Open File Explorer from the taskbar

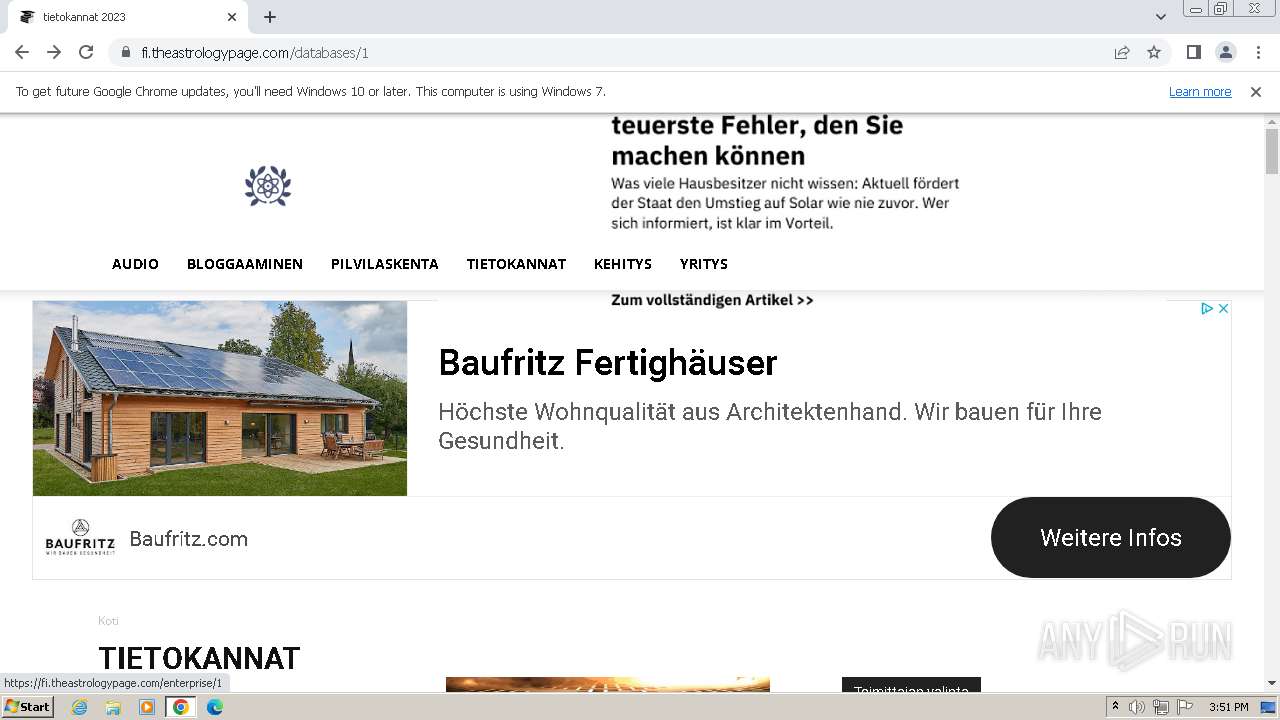(113, 707)
